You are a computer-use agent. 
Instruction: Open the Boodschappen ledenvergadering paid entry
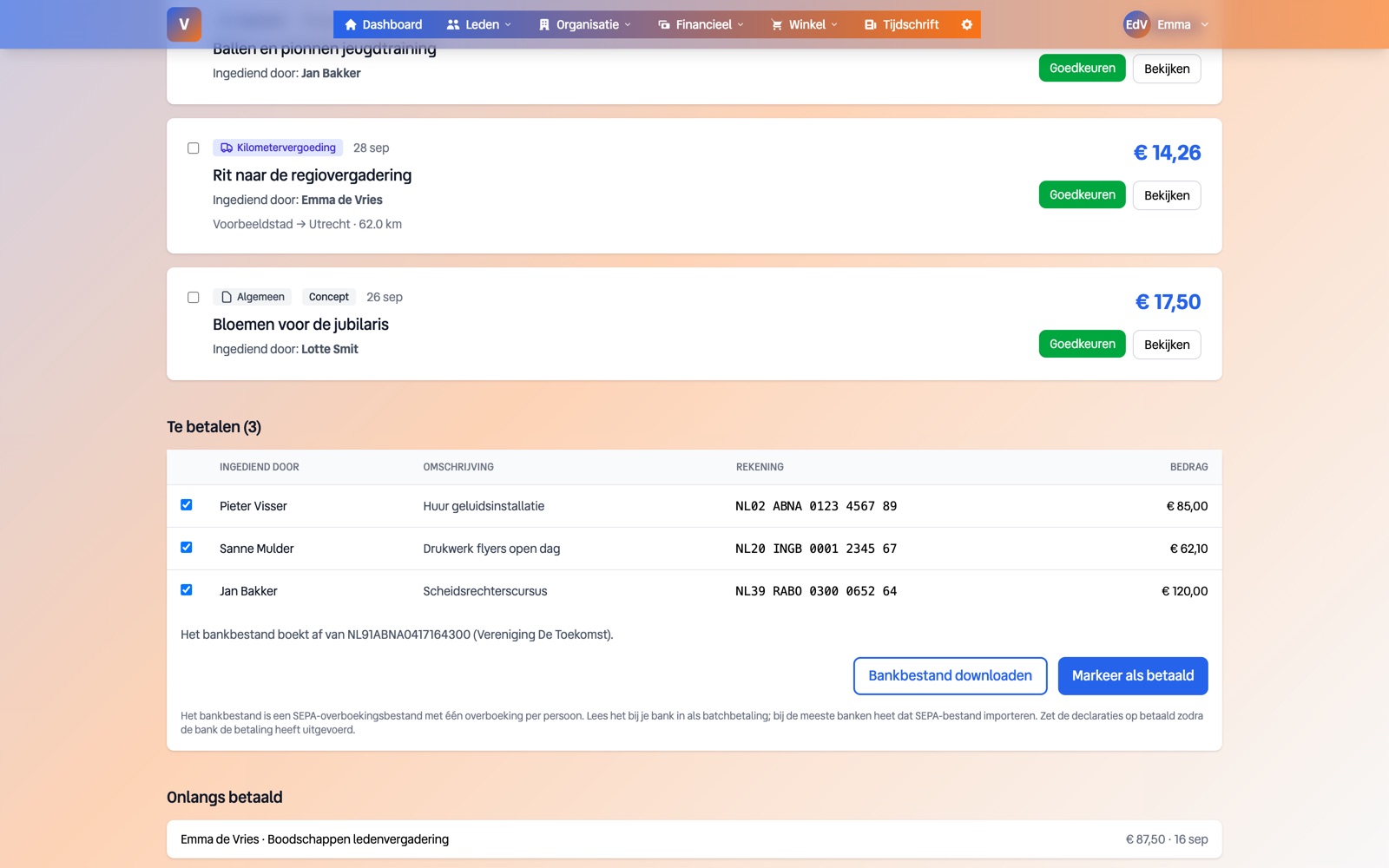(694, 839)
